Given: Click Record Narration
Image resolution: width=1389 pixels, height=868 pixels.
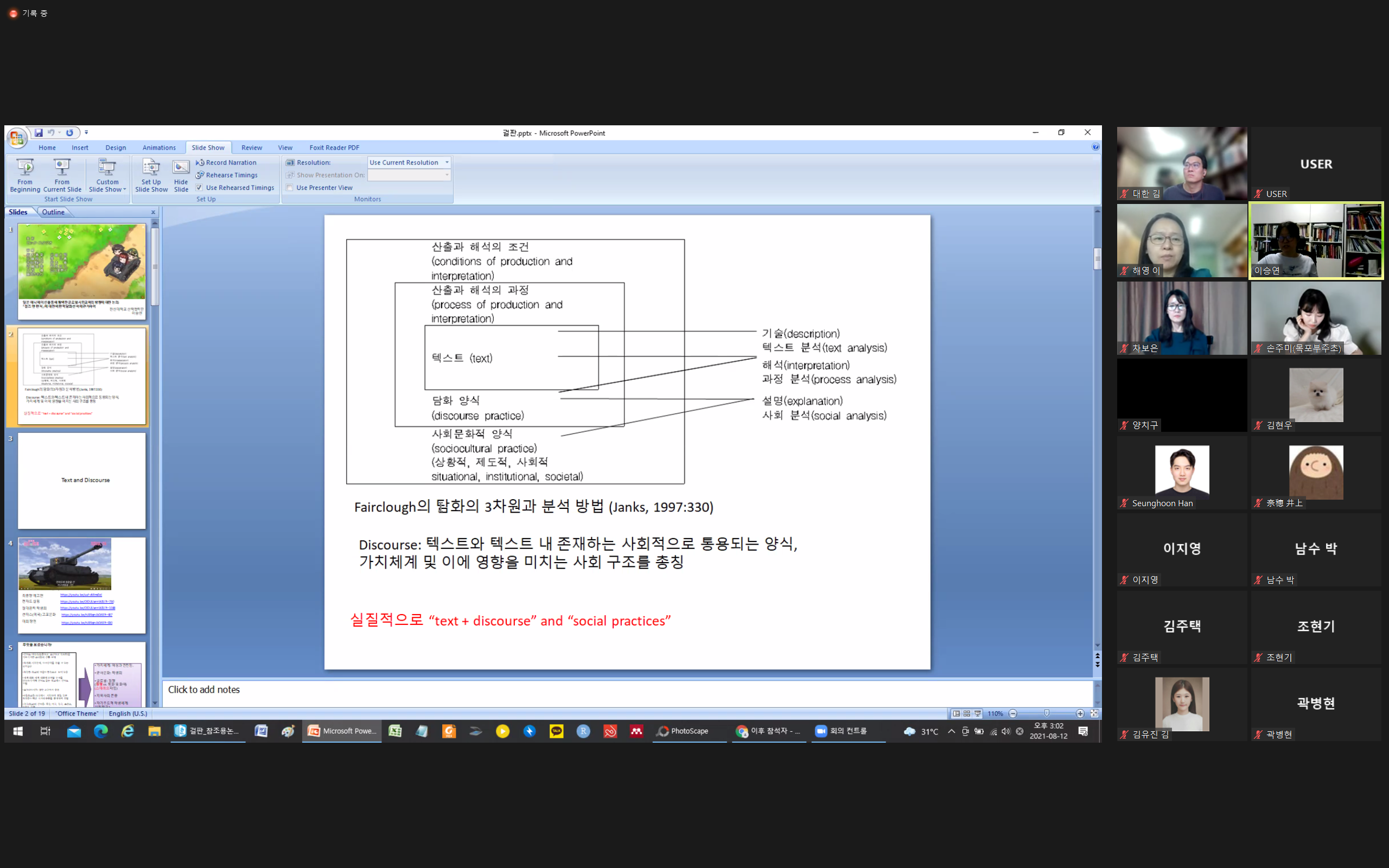Looking at the screenshot, I should [226, 162].
